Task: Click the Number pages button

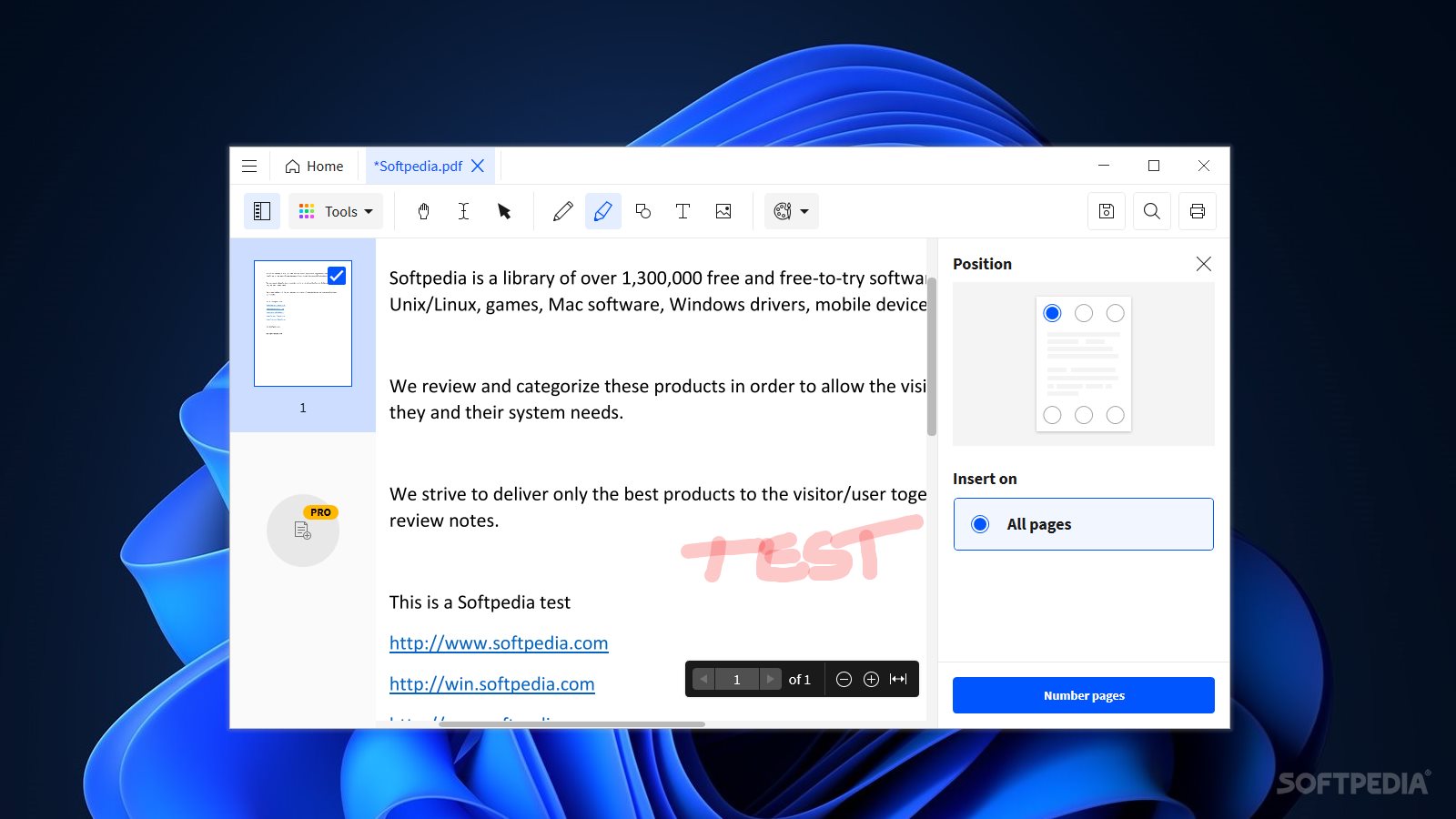Action: coord(1084,695)
